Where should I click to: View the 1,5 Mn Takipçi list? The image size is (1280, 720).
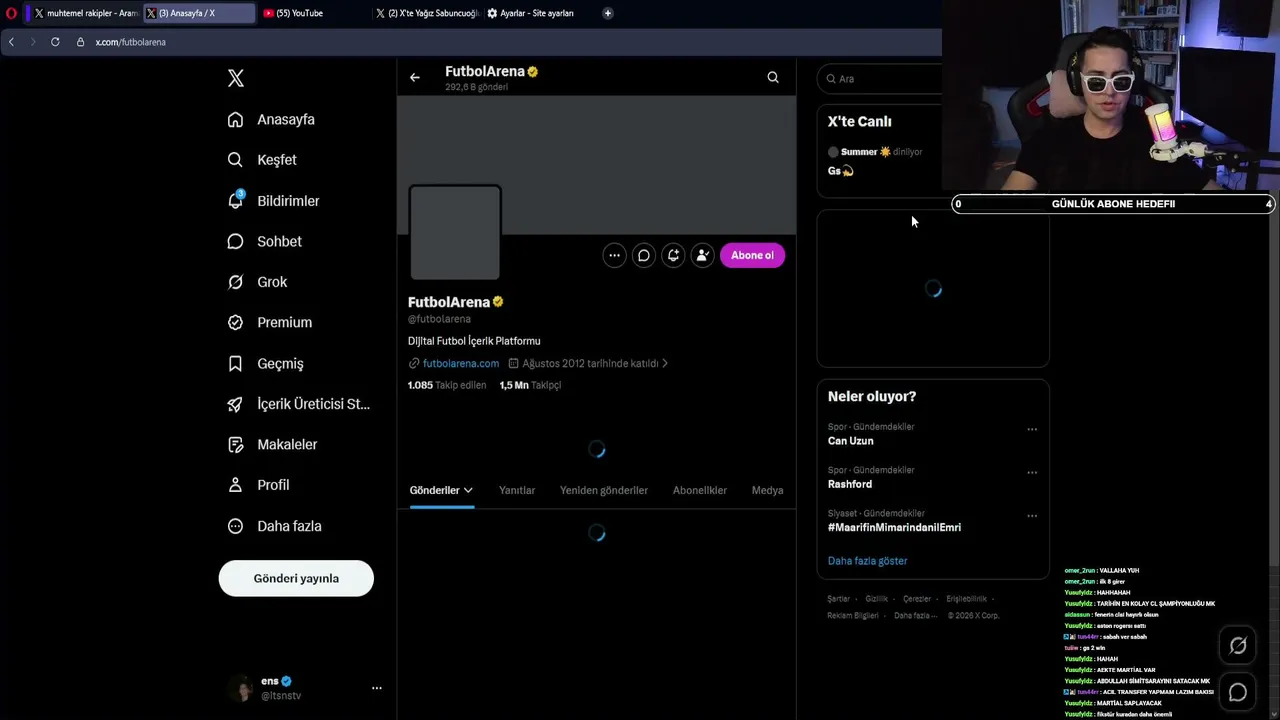point(530,385)
